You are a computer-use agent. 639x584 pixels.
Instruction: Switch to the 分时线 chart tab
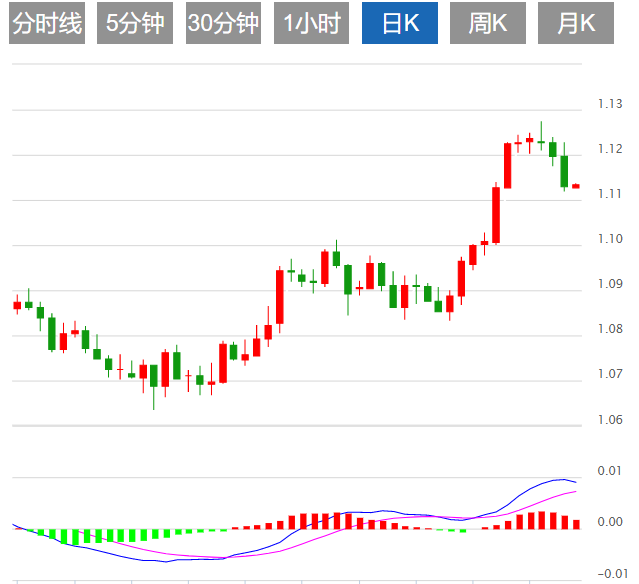(x=47, y=23)
